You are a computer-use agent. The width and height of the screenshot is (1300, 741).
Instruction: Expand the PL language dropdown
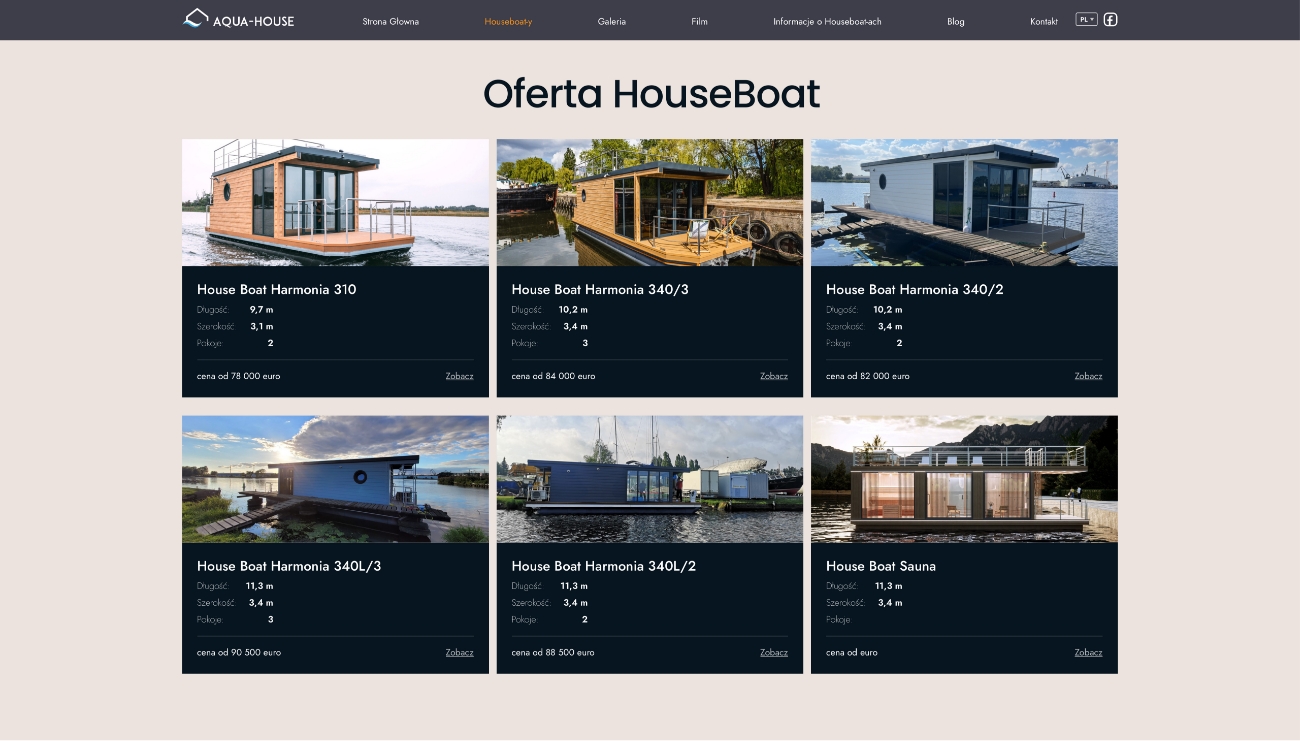[x=1086, y=19]
